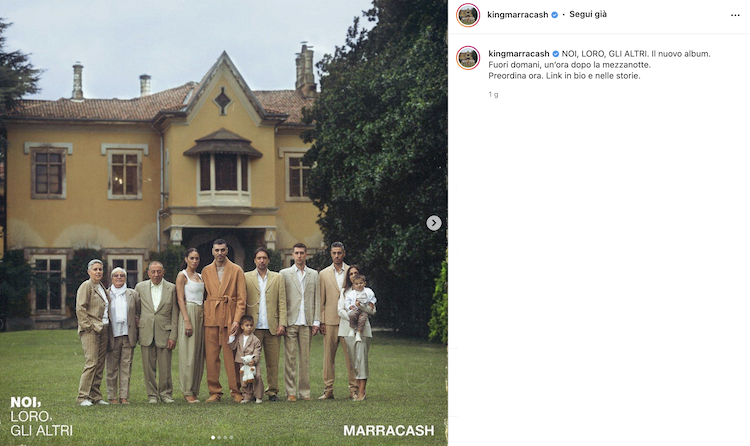Screen dimensions: 750x446
Task: Click the header kingmarracash profile picture
Action: [x=468, y=15]
